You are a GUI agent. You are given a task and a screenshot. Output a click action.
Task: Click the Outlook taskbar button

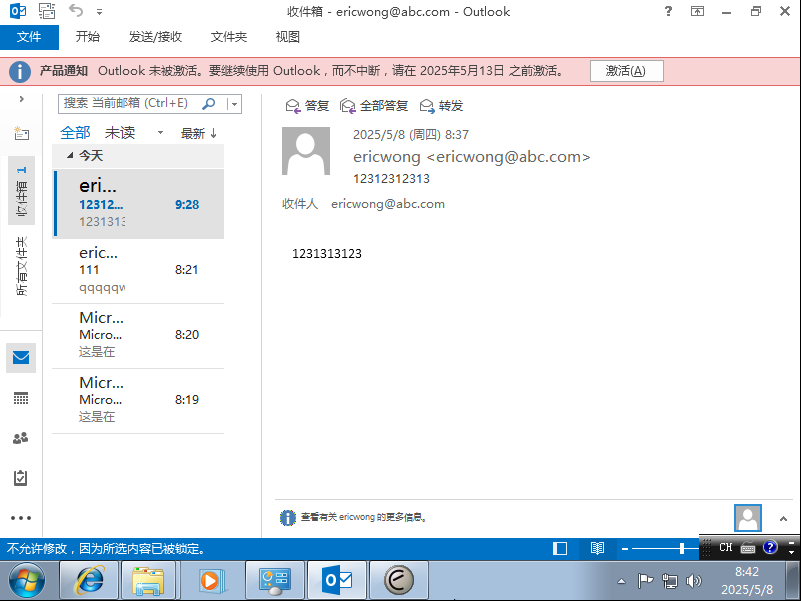tap(337, 581)
